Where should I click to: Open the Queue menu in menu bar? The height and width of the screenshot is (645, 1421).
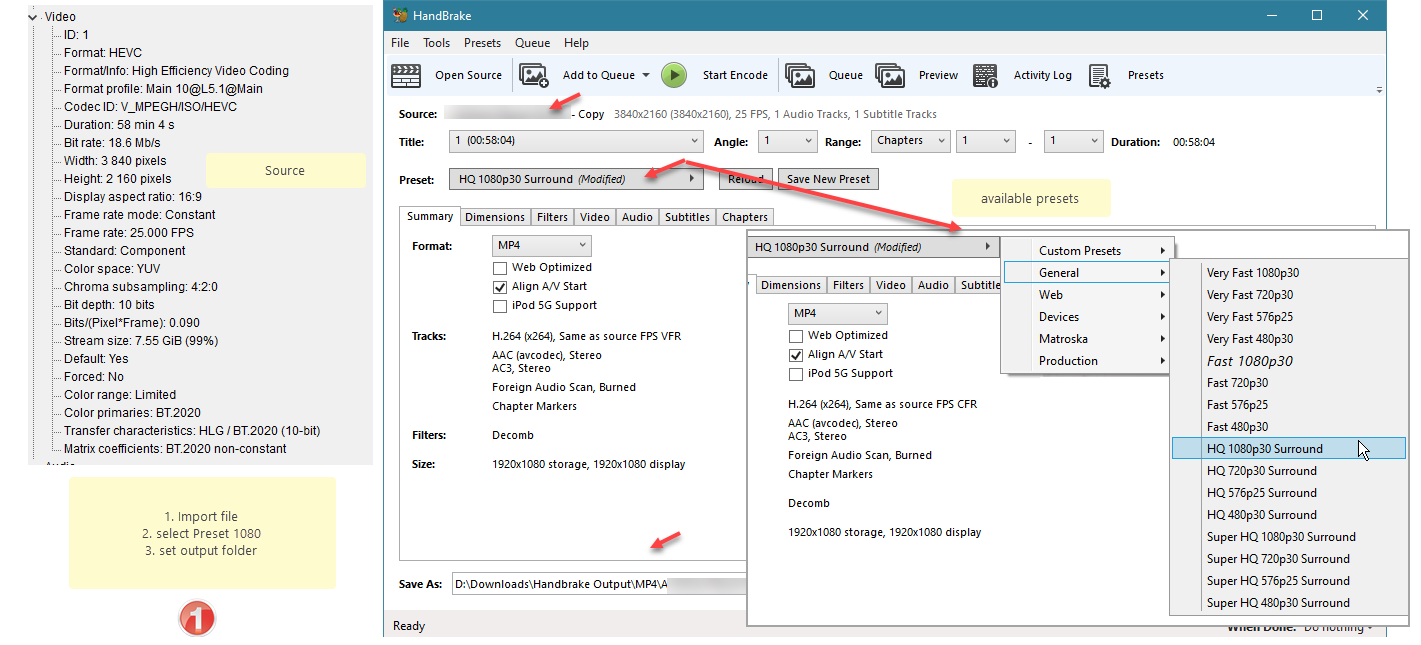(x=532, y=43)
